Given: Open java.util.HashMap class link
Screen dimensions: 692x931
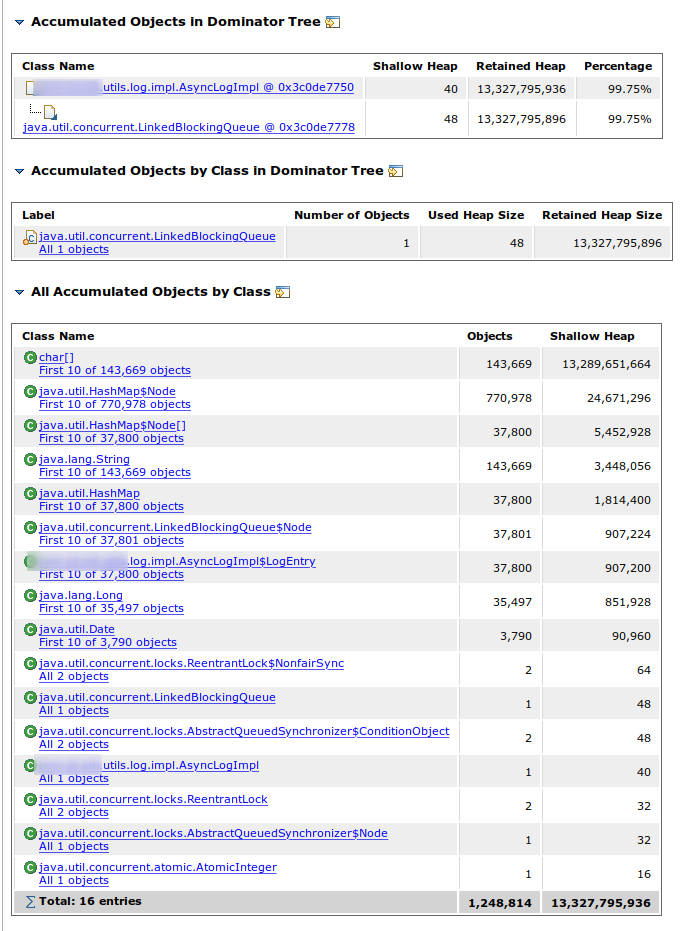Looking at the screenshot, I should point(90,493).
